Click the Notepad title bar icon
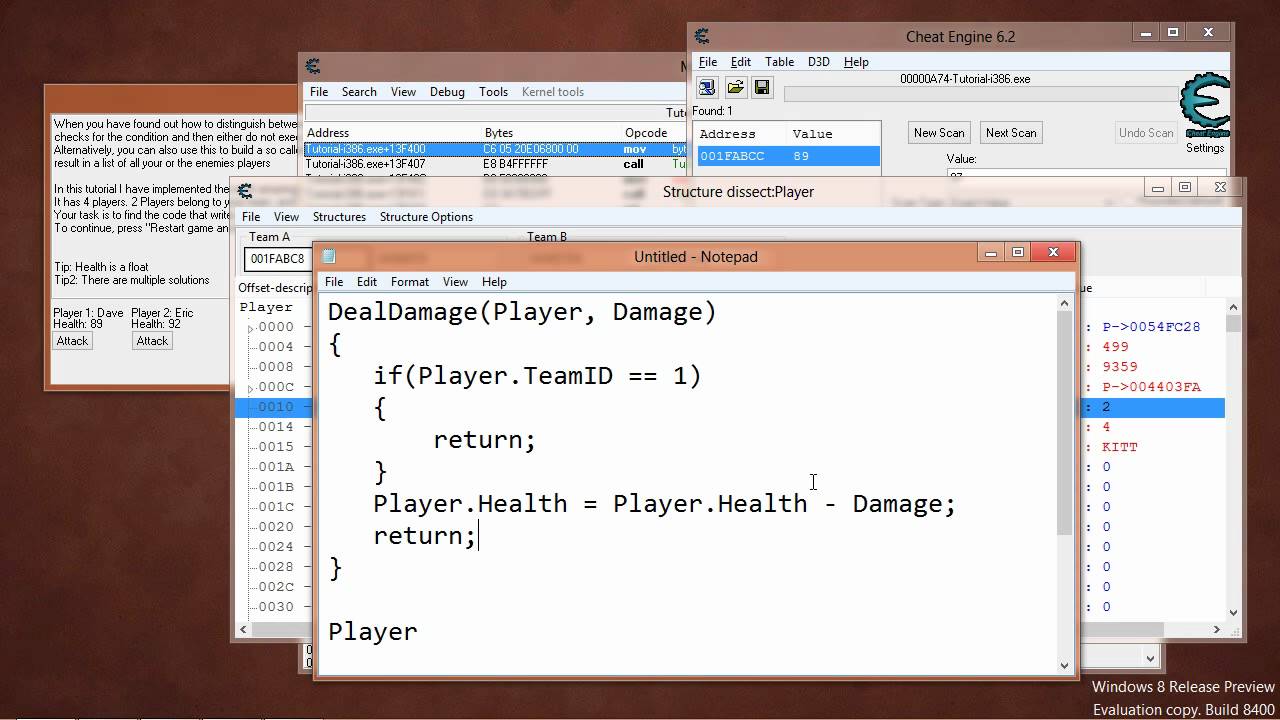 tap(329, 257)
